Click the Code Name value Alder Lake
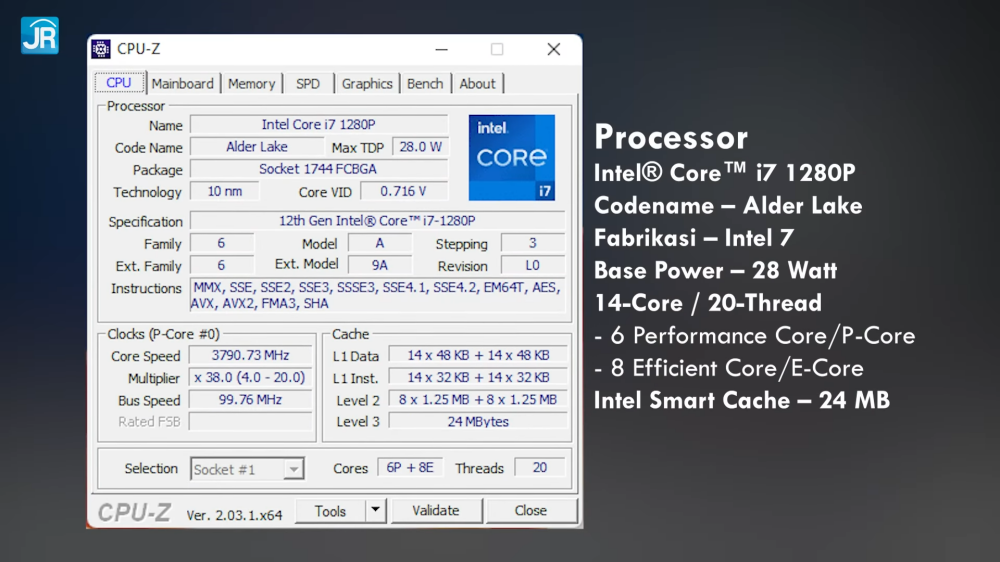 tap(256, 147)
